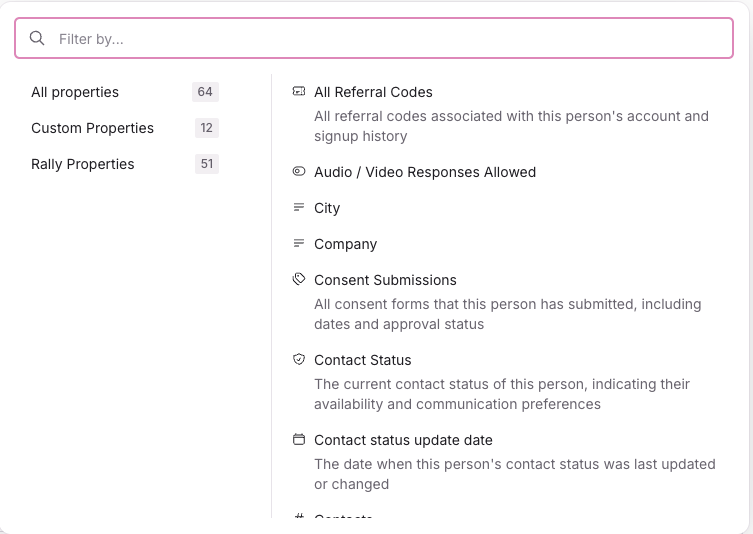Click the calendar icon for Contact status update date

(x=298, y=440)
